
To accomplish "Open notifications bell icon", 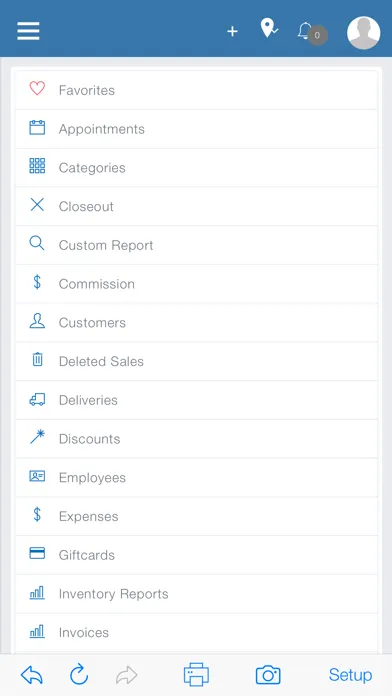I will pyautogui.click(x=305, y=31).
